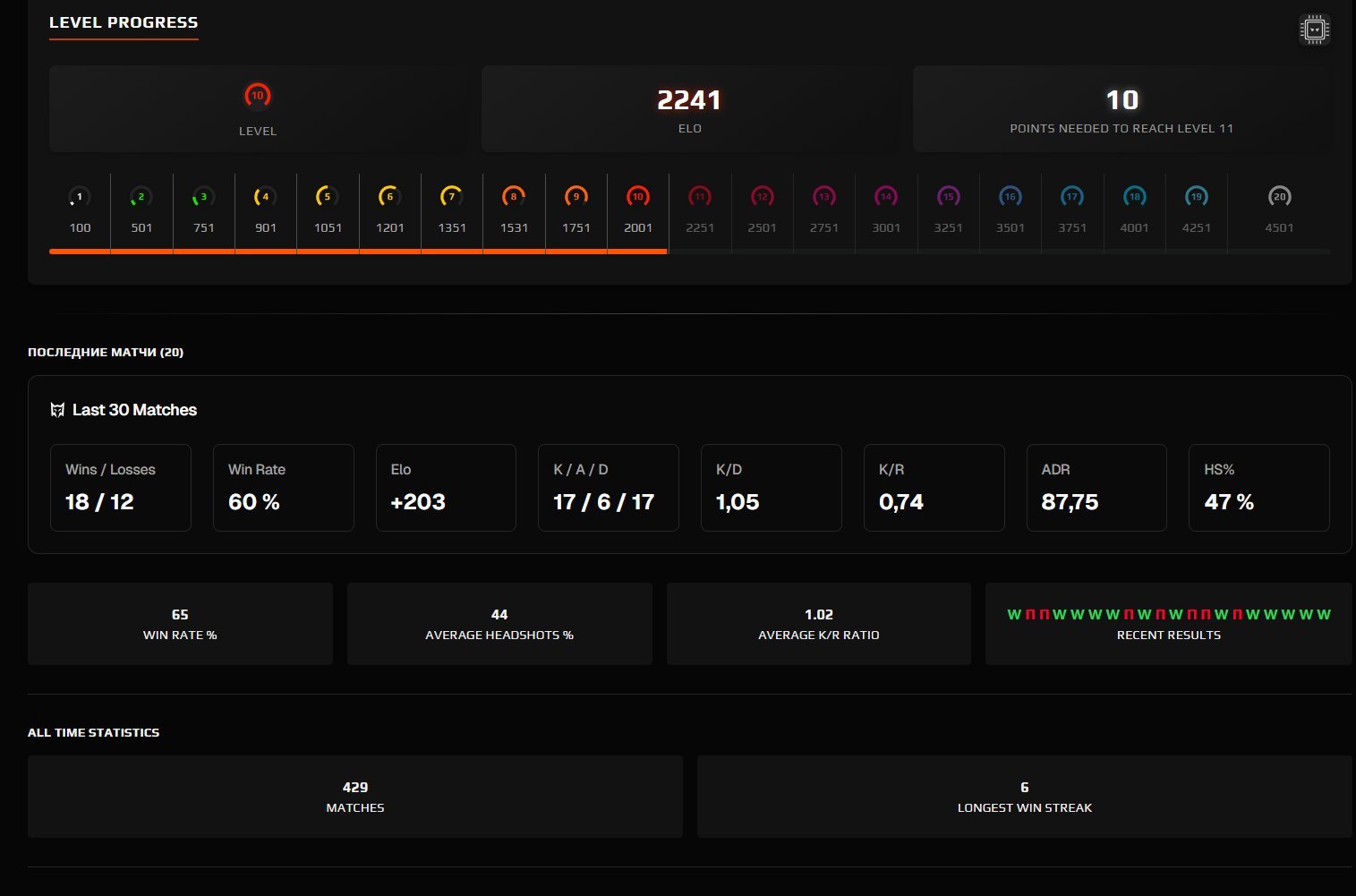Image resolution: width=1356 pixels, height=896 pixels.
Task: Click the Longest Win Streak tile
Action: pos(1024,797)
